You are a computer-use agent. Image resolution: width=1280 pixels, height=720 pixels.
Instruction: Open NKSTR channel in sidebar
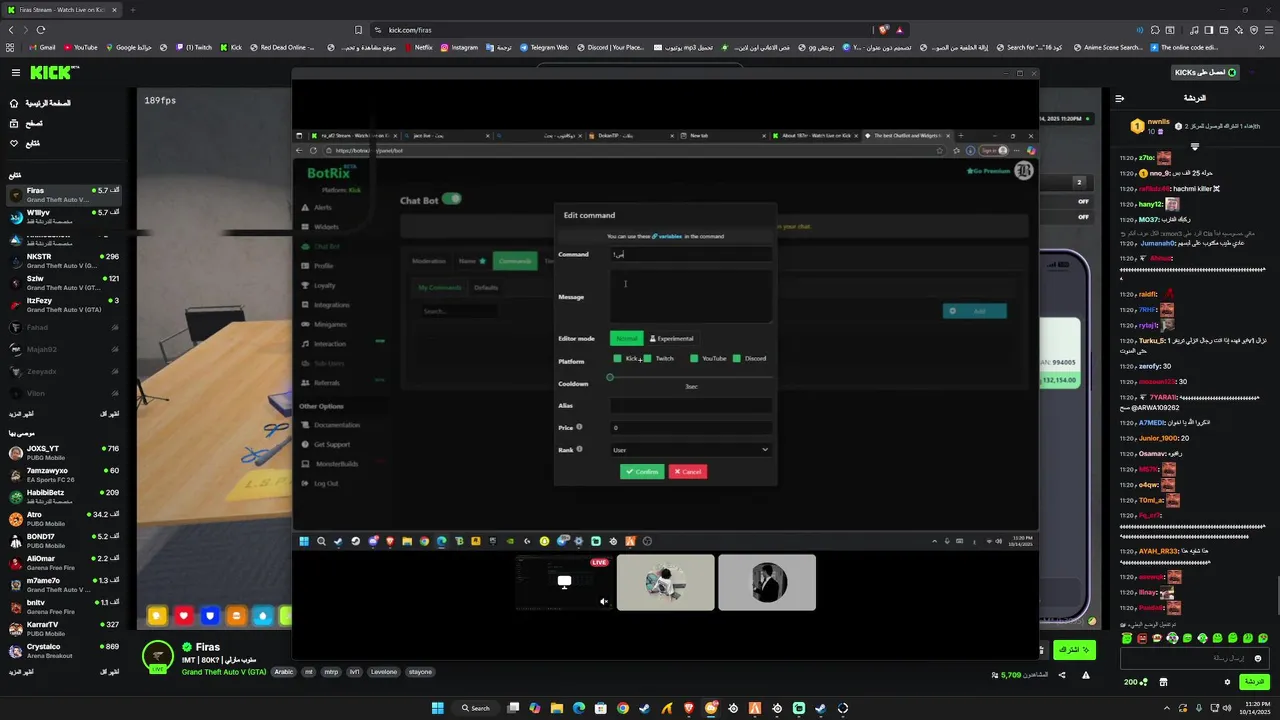pyautogui.click(x=63, y=261)
